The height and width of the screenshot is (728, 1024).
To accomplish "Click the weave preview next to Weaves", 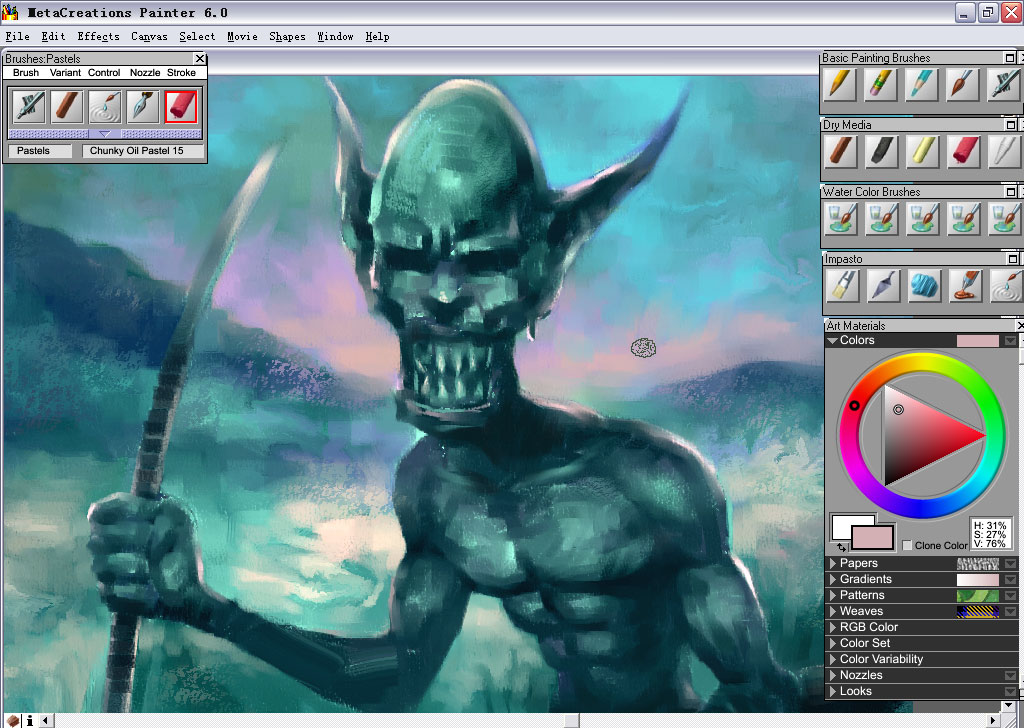I will tap(978, 612).
